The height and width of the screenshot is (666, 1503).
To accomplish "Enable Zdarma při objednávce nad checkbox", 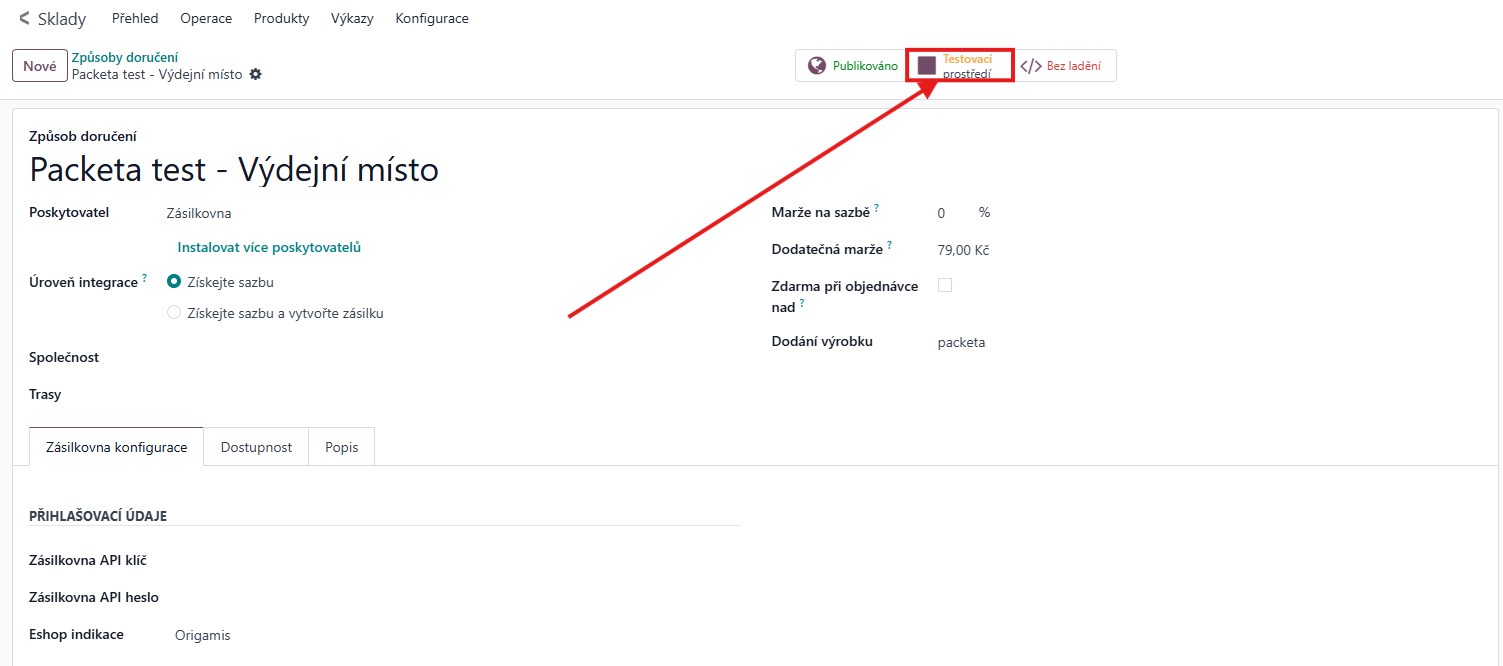I will (945, 285).
